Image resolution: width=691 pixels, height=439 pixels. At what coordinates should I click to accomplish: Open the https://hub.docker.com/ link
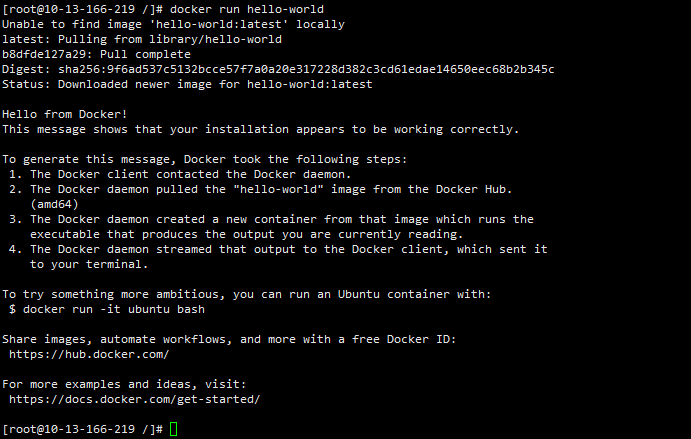click(89, 354)
